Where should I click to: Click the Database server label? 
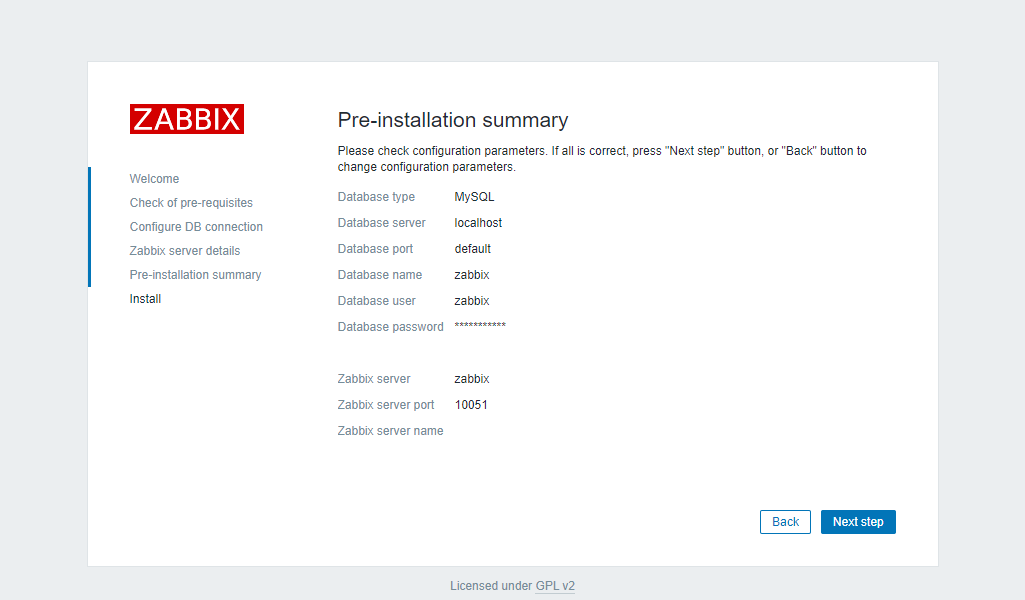click(x=382, y=223)
